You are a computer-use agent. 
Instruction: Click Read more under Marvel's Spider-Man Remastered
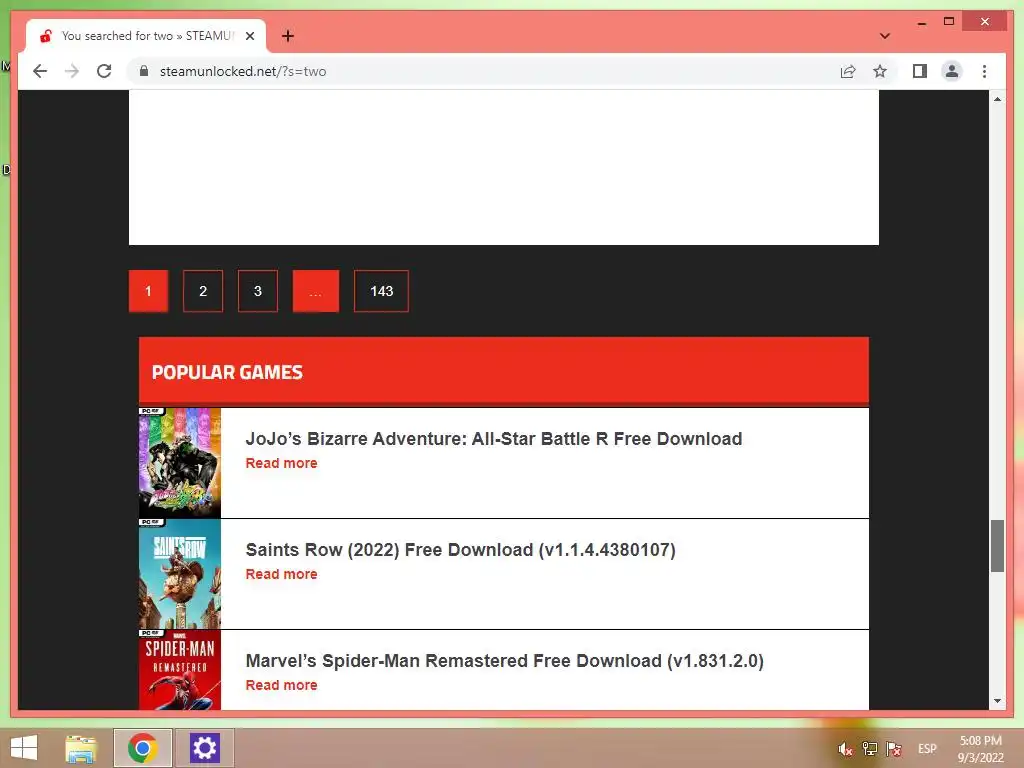click(x=281, y=685)
